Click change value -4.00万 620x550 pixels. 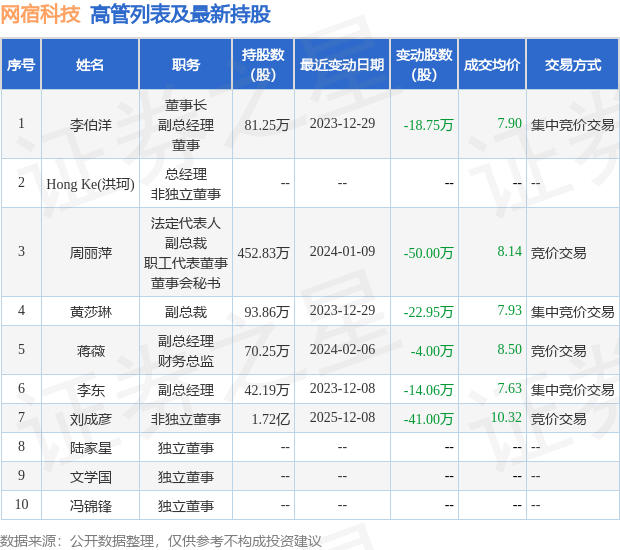432,351
